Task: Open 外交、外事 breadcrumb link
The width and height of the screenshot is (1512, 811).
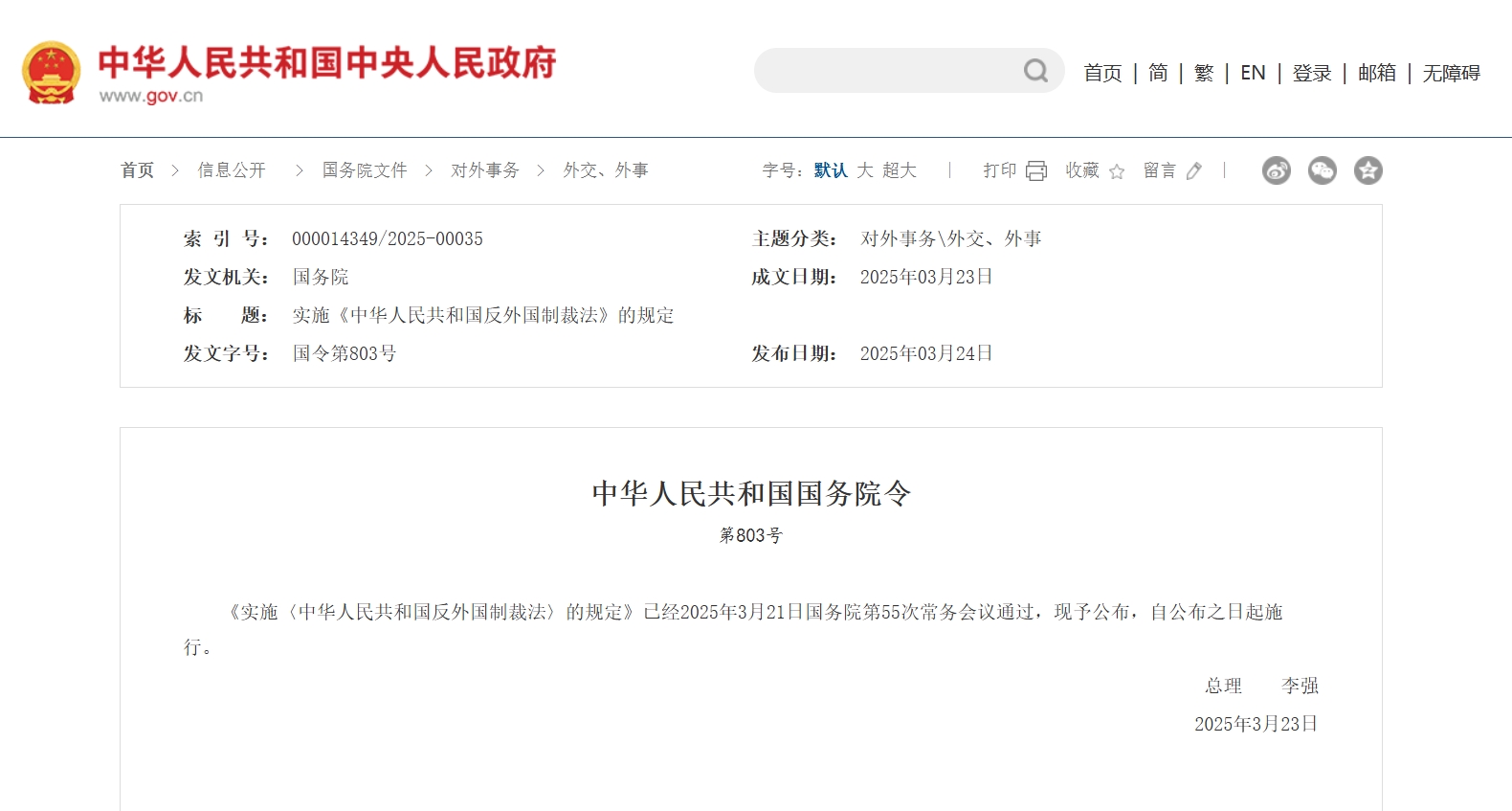Action: click(606, 170)
